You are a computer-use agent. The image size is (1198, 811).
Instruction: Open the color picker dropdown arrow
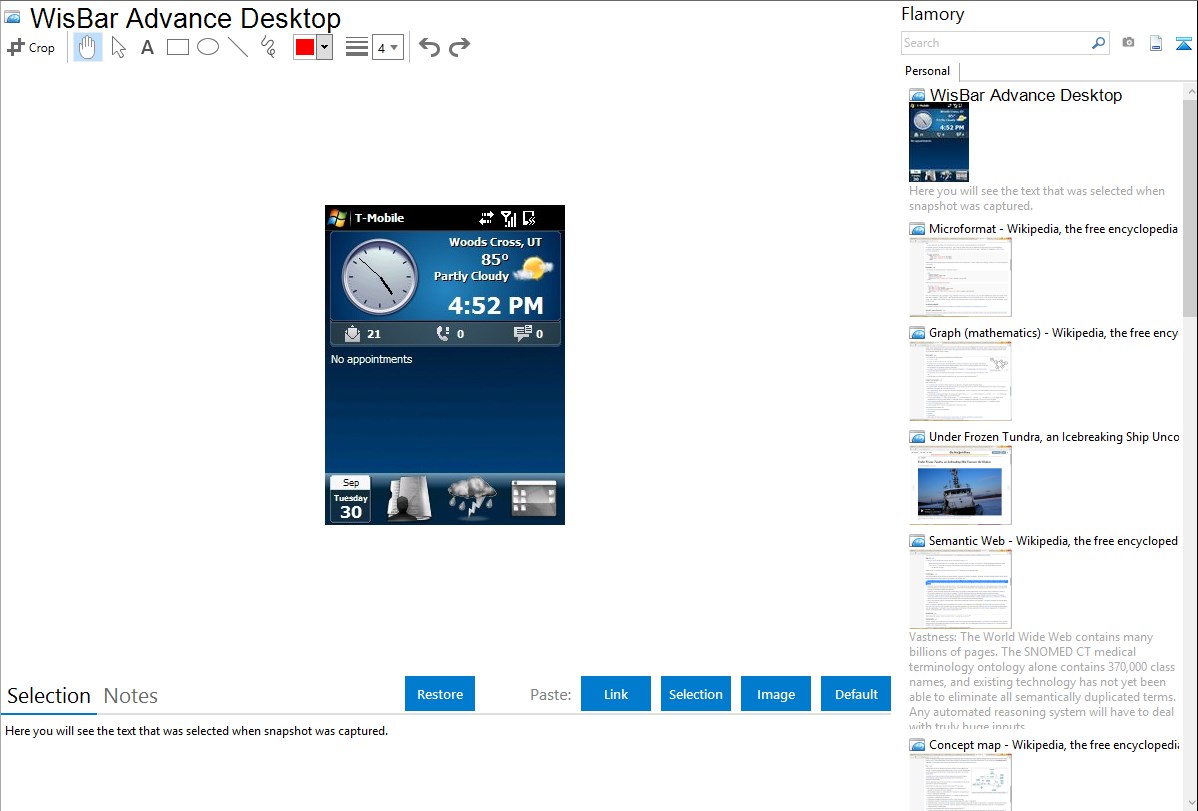pyautogui.click(x=325, y=47)
